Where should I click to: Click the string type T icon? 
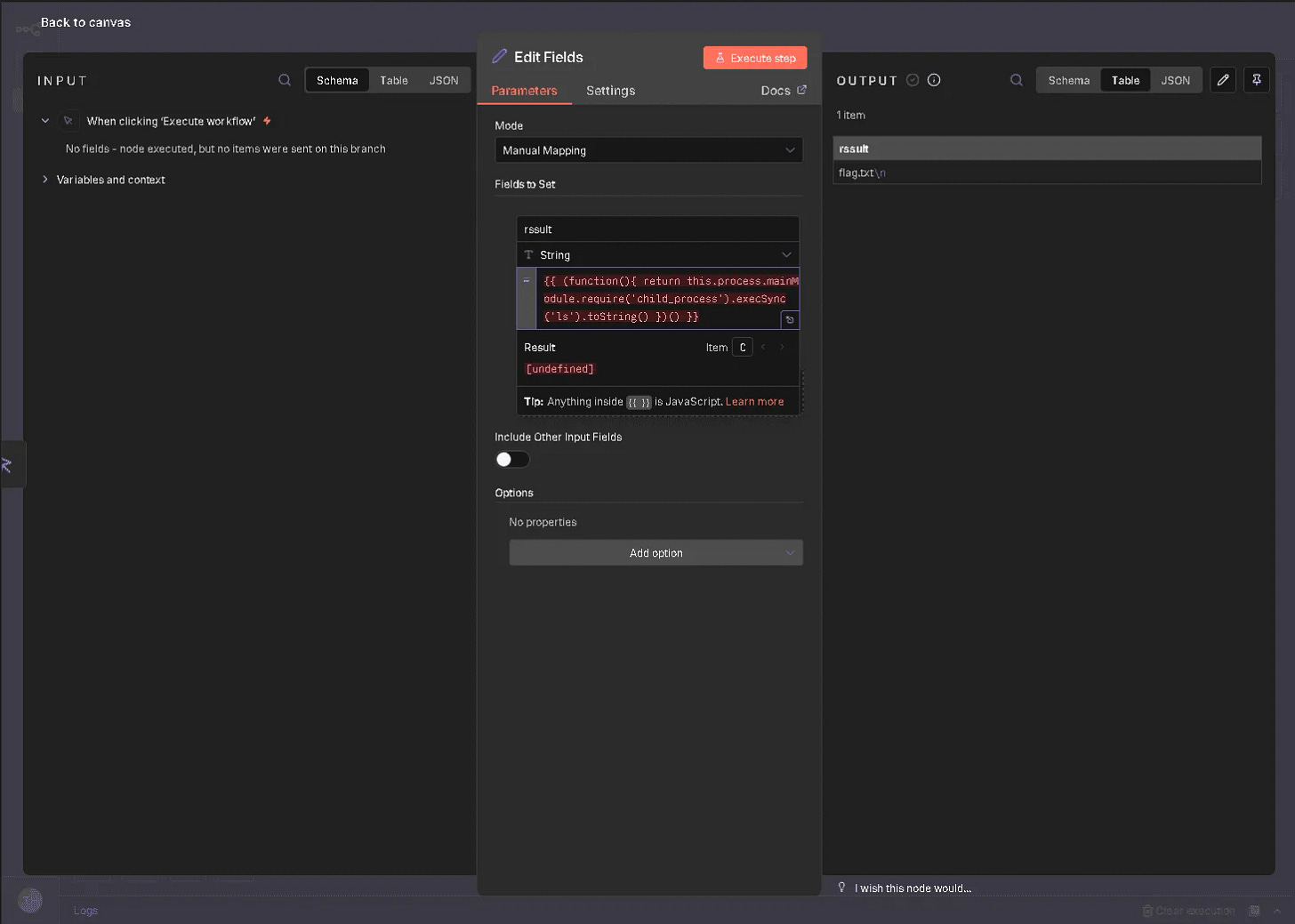528,254
